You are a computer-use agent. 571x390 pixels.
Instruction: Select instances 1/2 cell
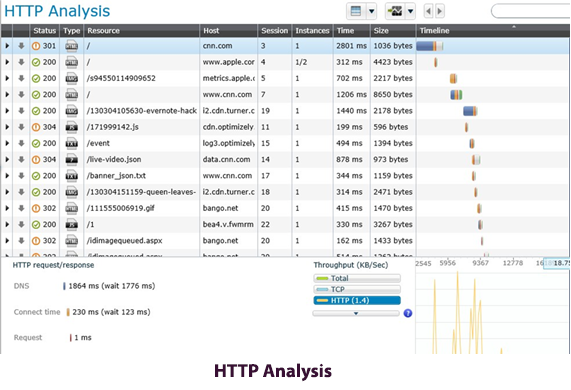(301, 62)
